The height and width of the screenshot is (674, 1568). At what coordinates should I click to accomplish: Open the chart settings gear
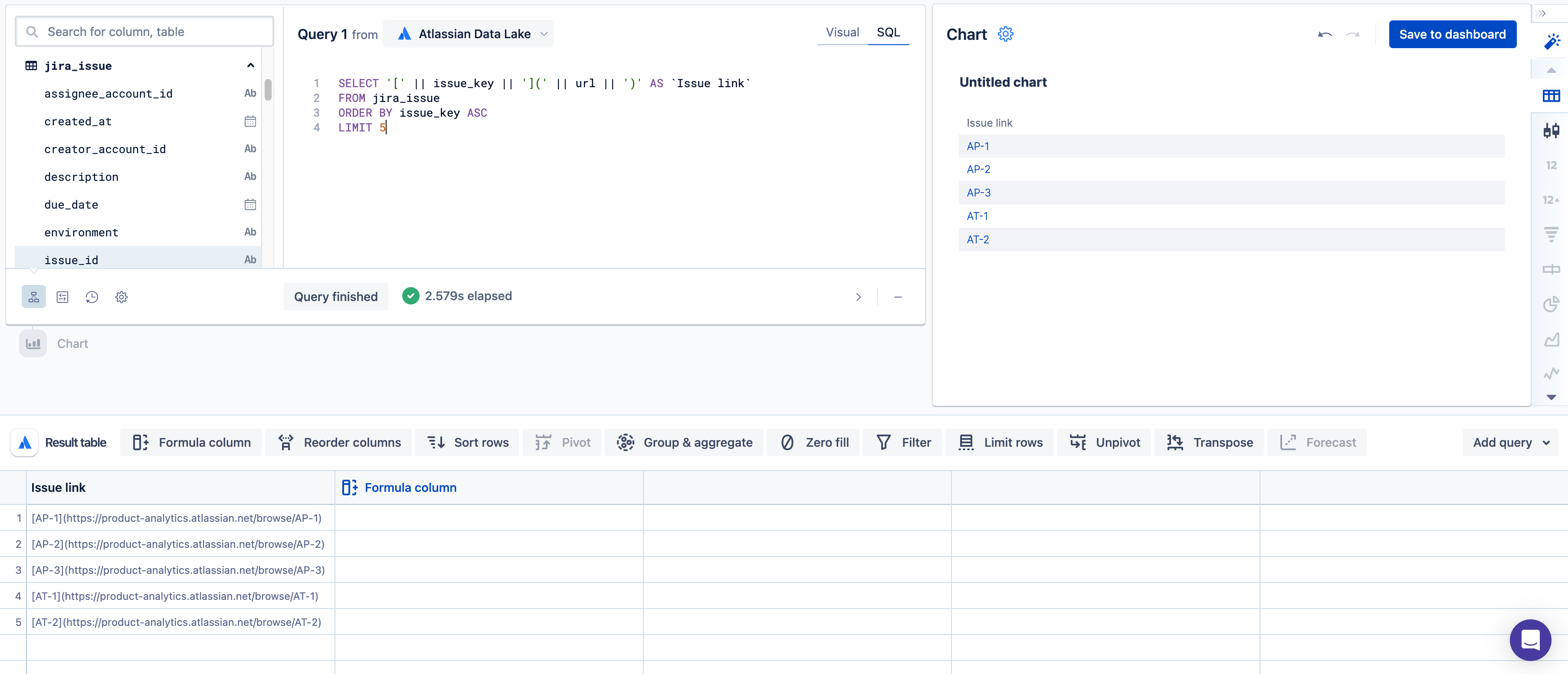click(x=1005, y=34)
